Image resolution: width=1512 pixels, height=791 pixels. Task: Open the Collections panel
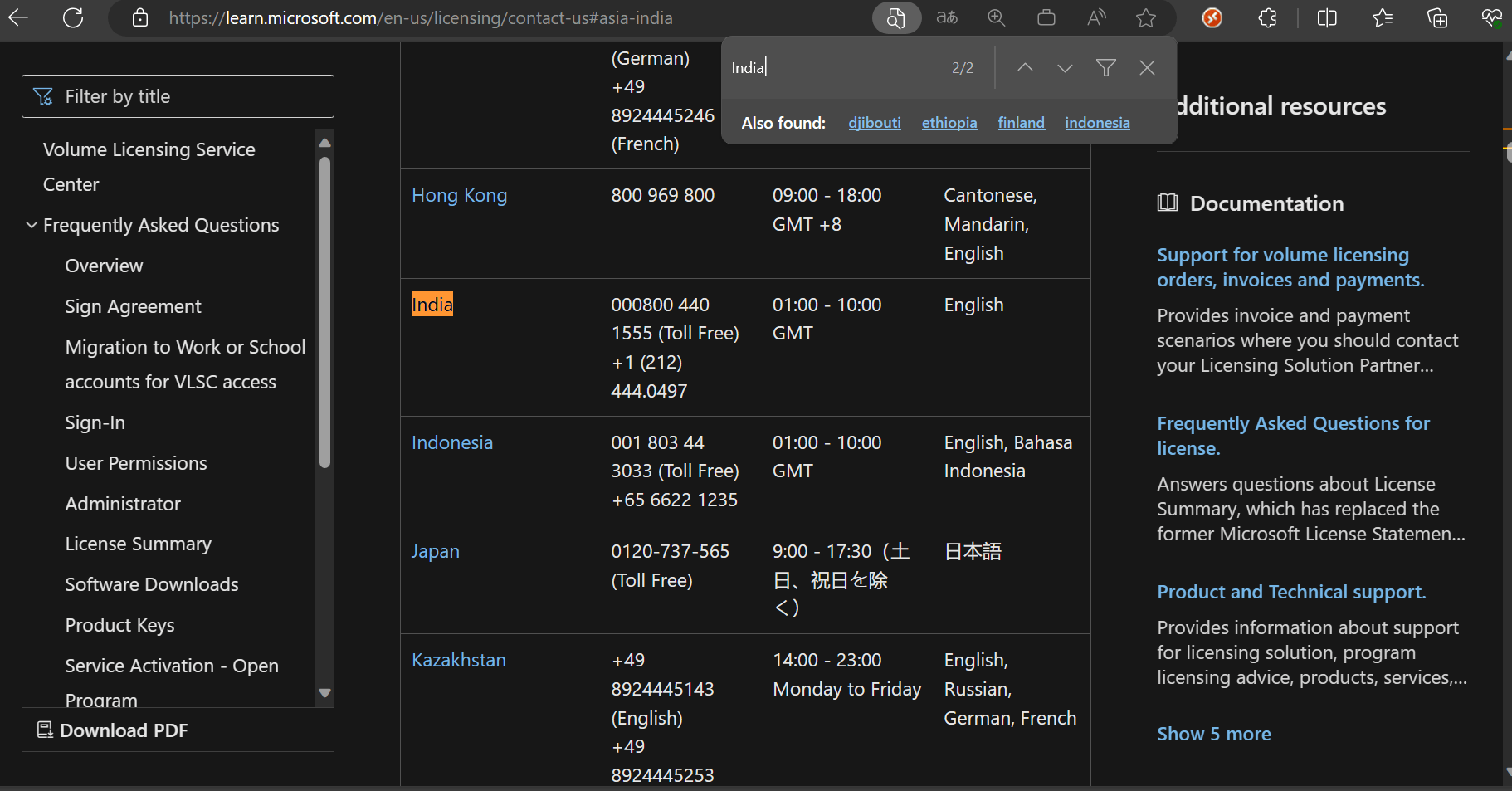[x=1437, y=17]
